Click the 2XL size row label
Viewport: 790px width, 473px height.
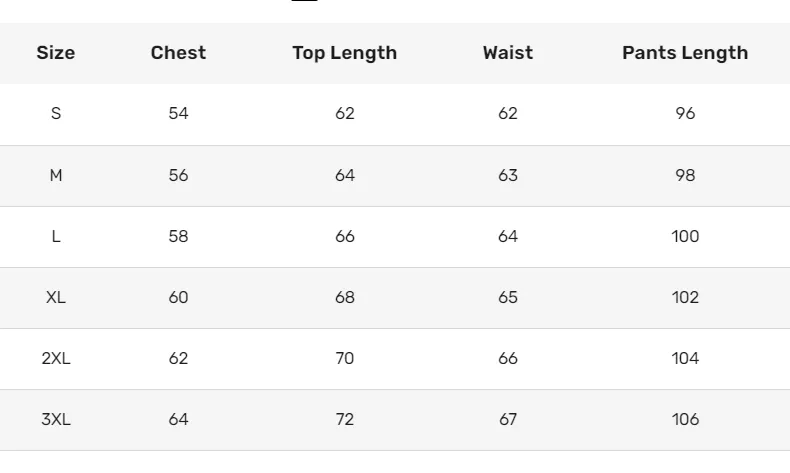tap(56, 358)
